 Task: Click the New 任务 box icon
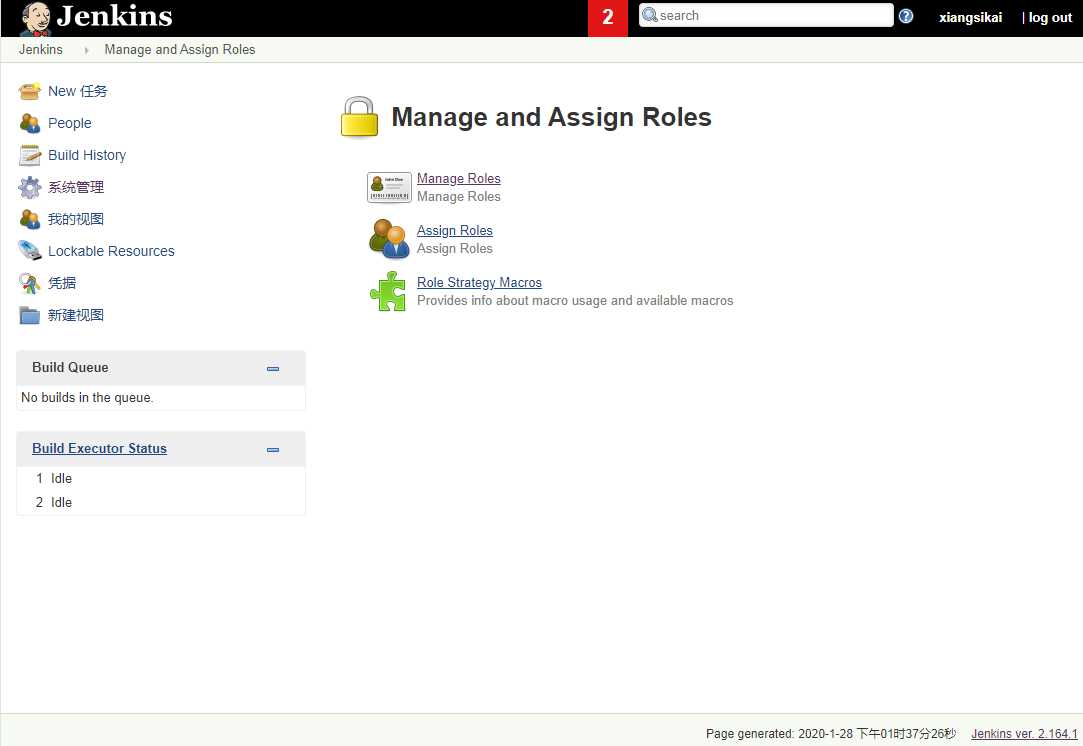point(30,91)
